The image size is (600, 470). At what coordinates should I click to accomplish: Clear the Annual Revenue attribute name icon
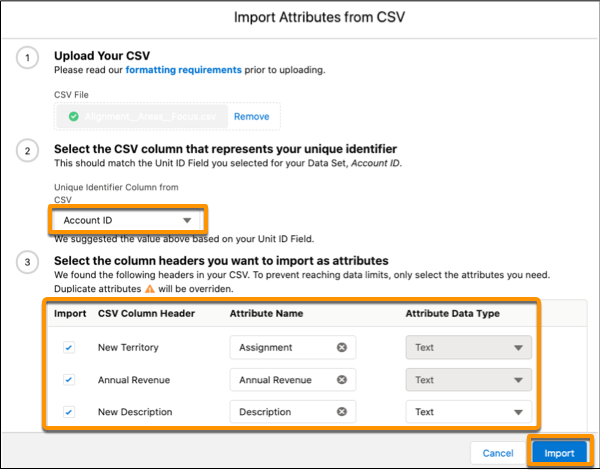click(342, 380)
